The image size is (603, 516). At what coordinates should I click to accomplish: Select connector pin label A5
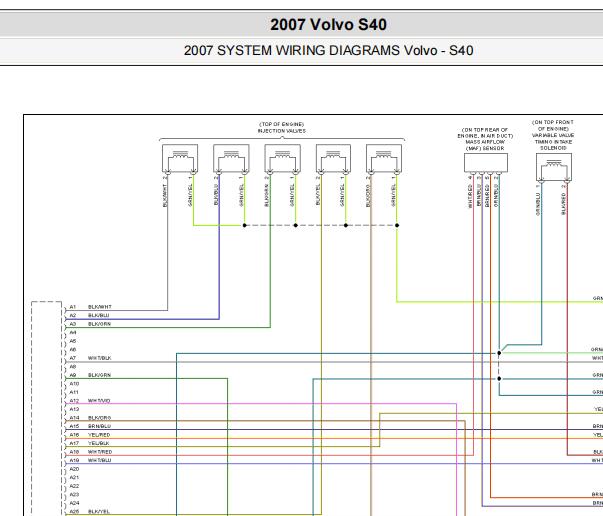(73, 341)
